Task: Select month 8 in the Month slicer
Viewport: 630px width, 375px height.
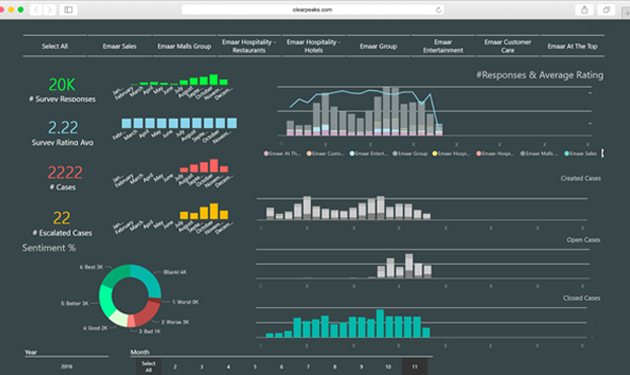Action: click(x=335, y=367)
